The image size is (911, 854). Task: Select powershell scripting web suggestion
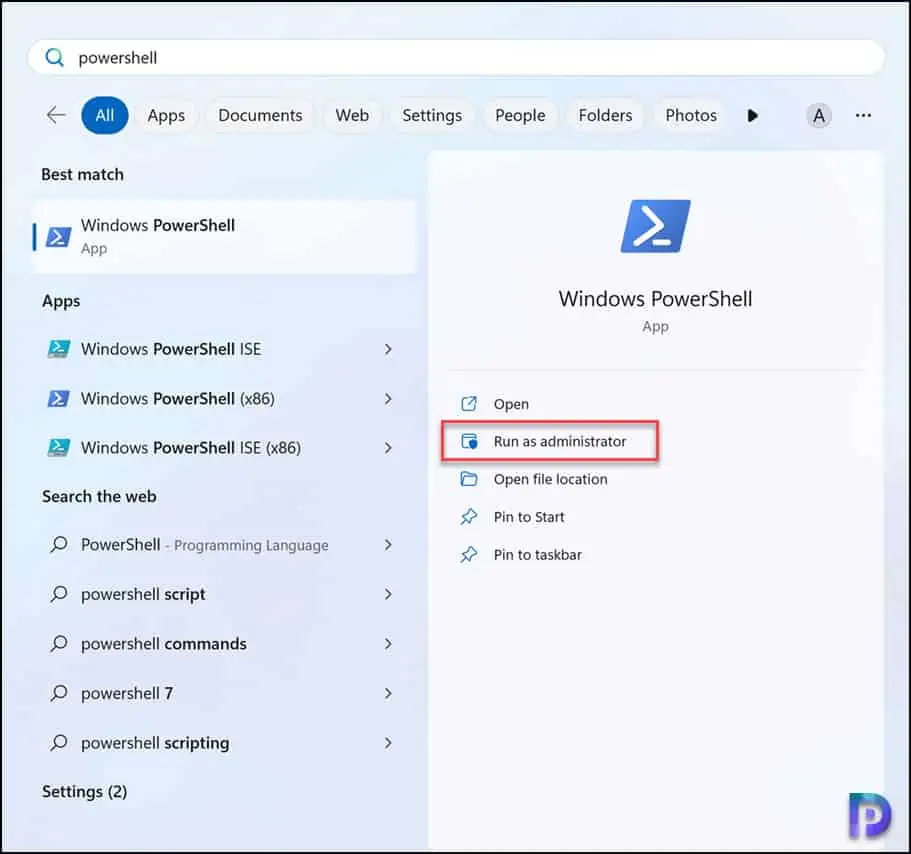[155, 743]
